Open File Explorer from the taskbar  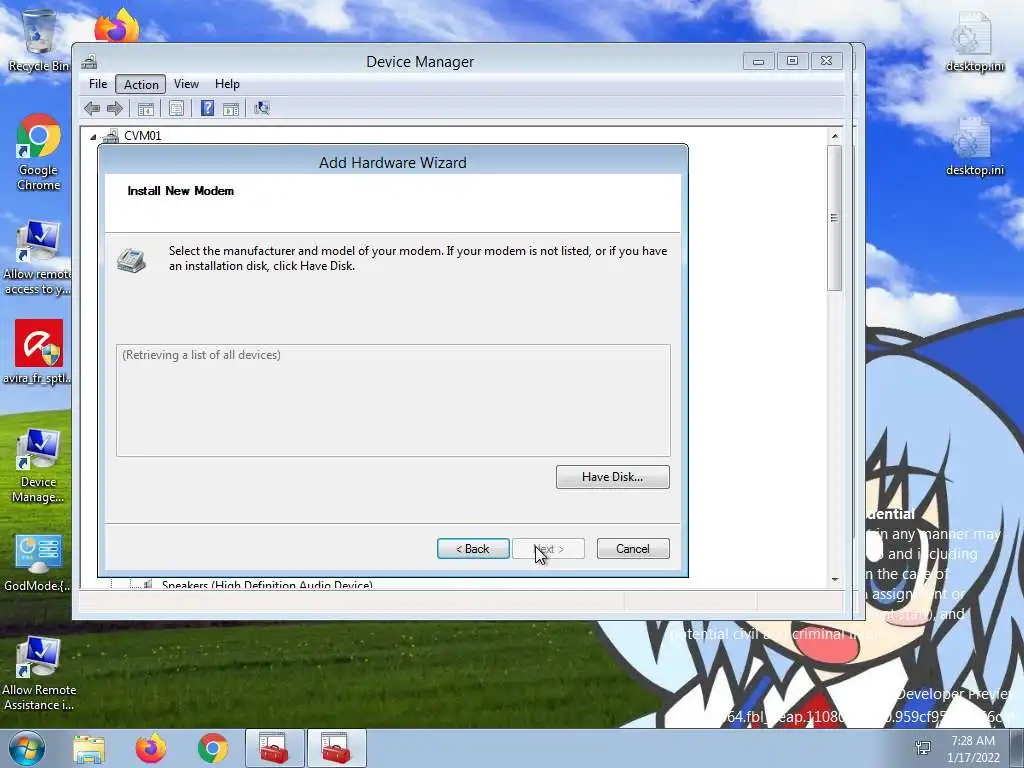tap(89, 748)
